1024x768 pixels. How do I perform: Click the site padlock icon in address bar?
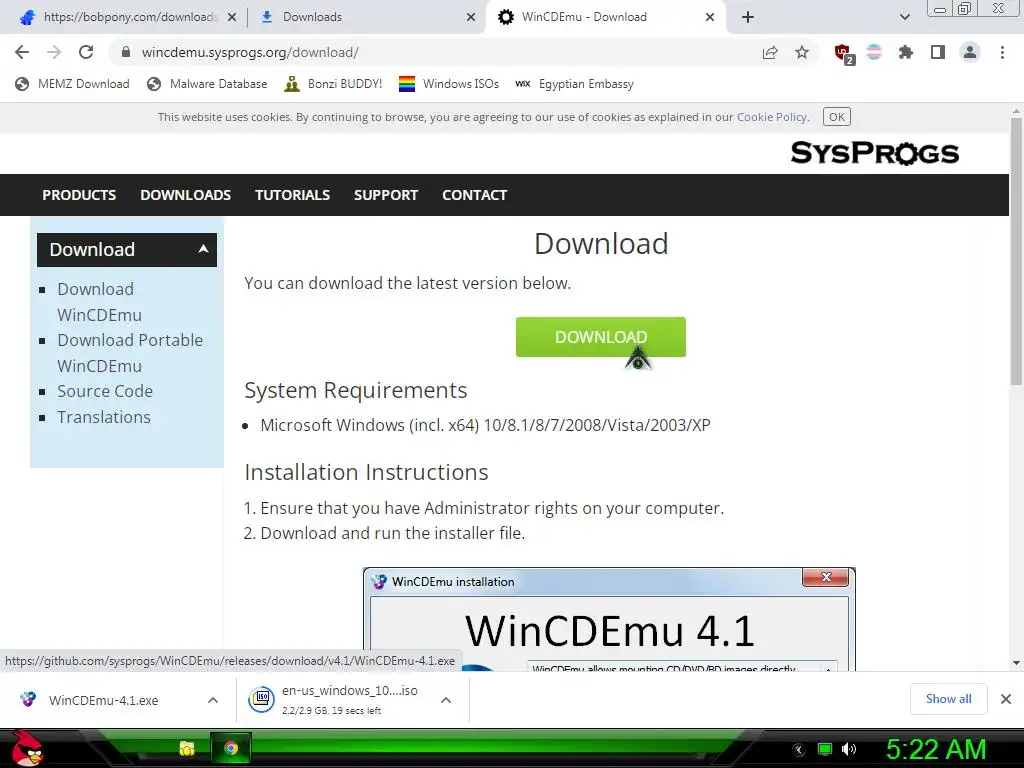click(126, 52)
